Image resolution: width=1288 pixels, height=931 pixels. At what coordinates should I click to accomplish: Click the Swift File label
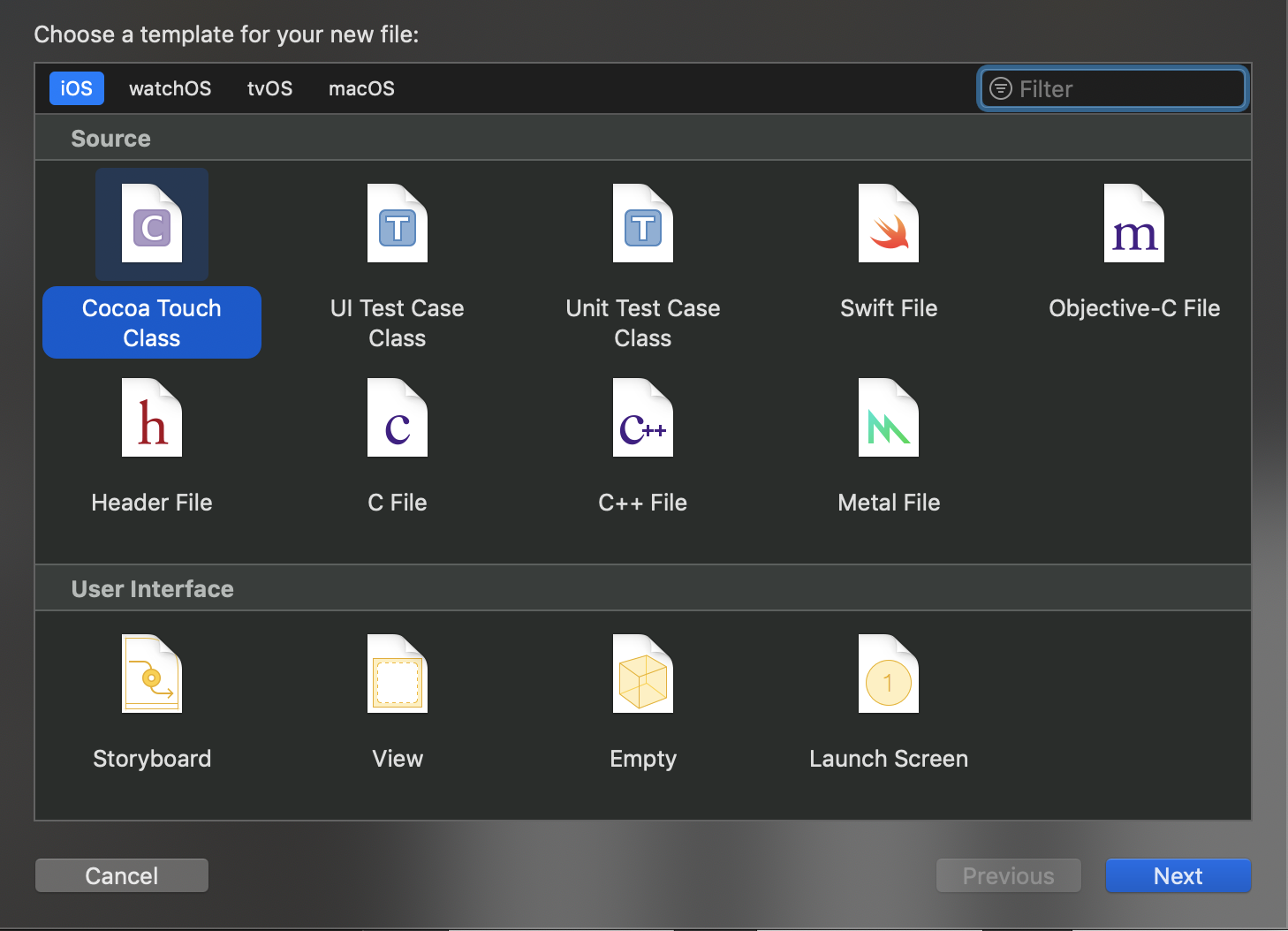click(x=889, y=308)
